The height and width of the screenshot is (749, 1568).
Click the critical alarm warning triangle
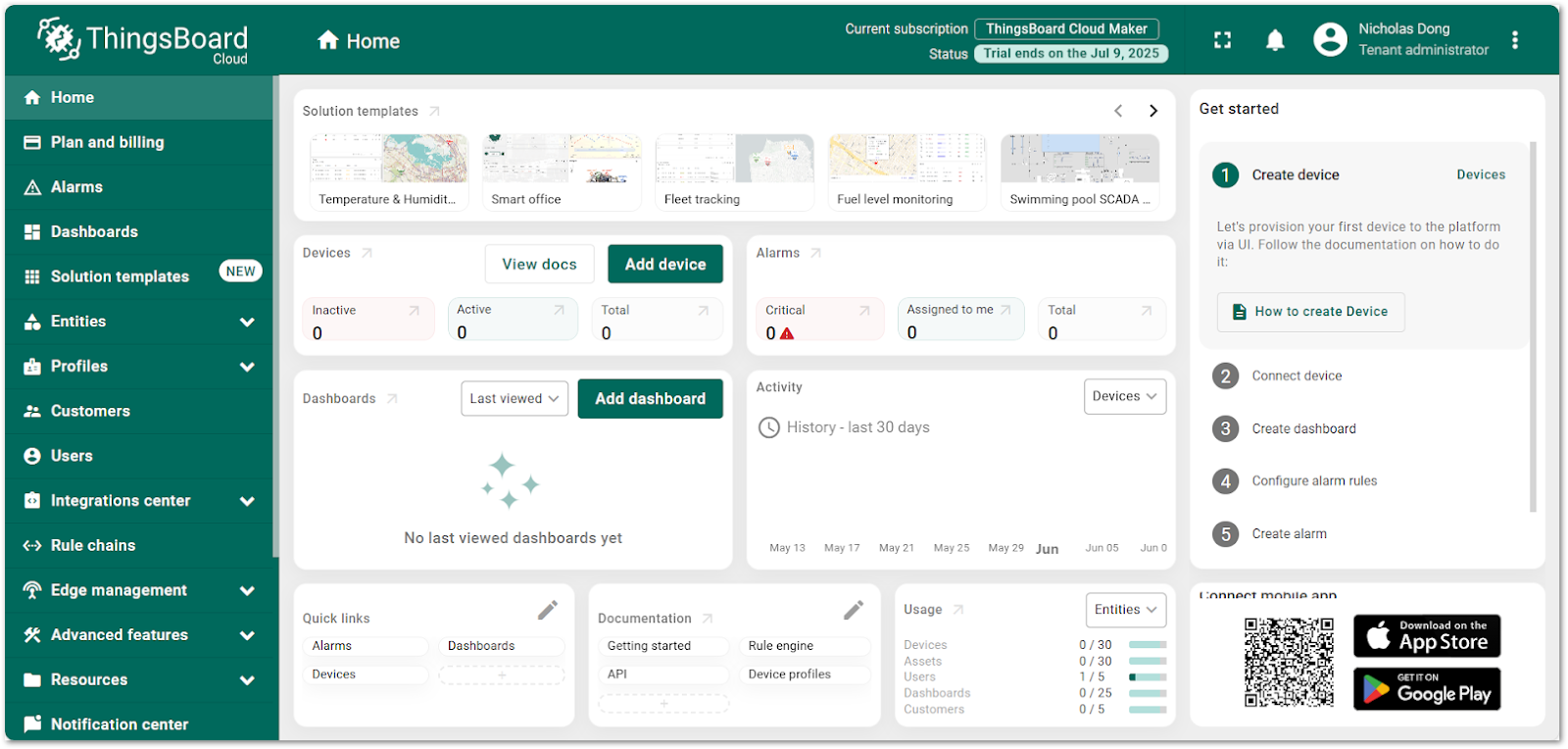[x=787, y=333]
